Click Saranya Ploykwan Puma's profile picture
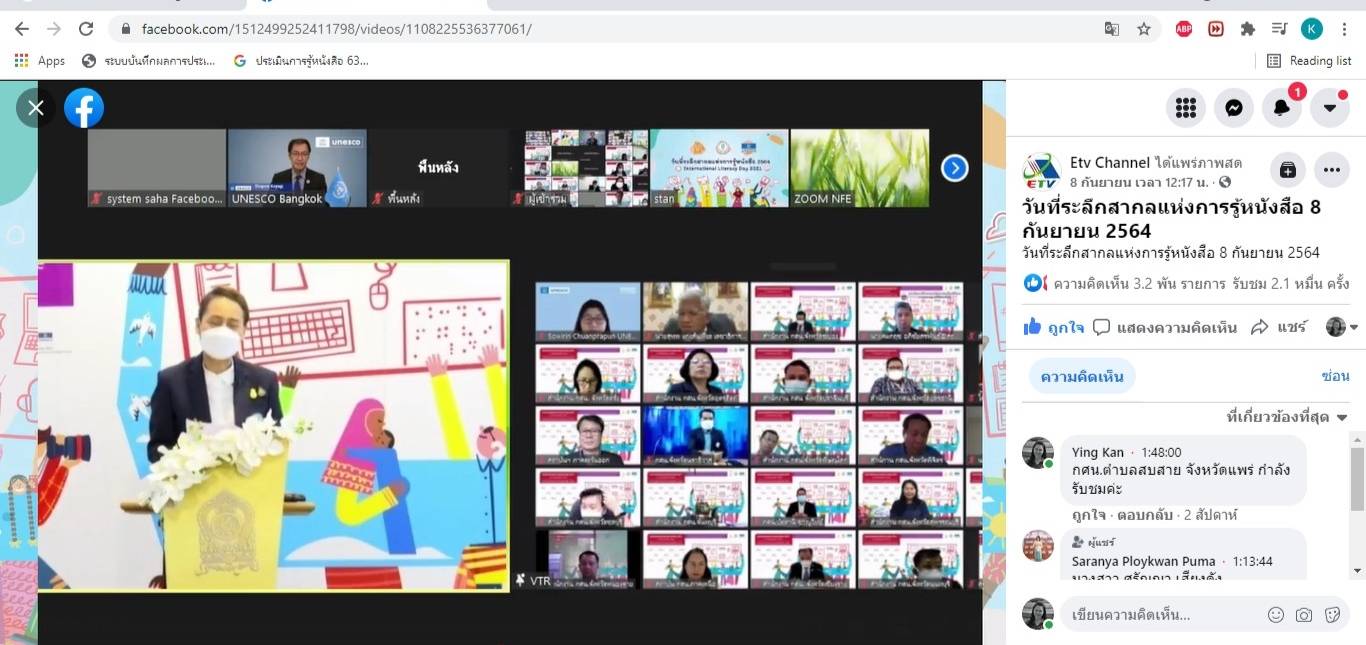1366x645 pixels. (1038, 546)
